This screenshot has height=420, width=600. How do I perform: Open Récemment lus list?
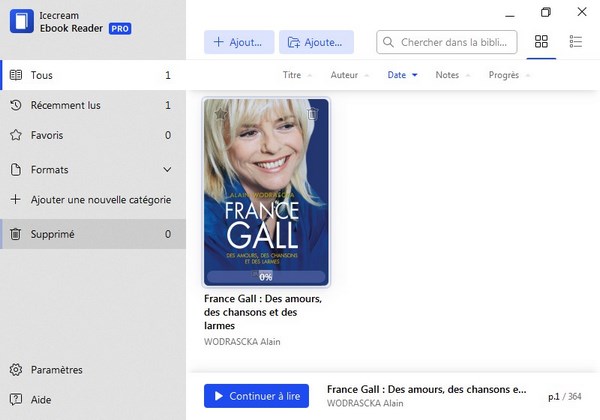65,105
